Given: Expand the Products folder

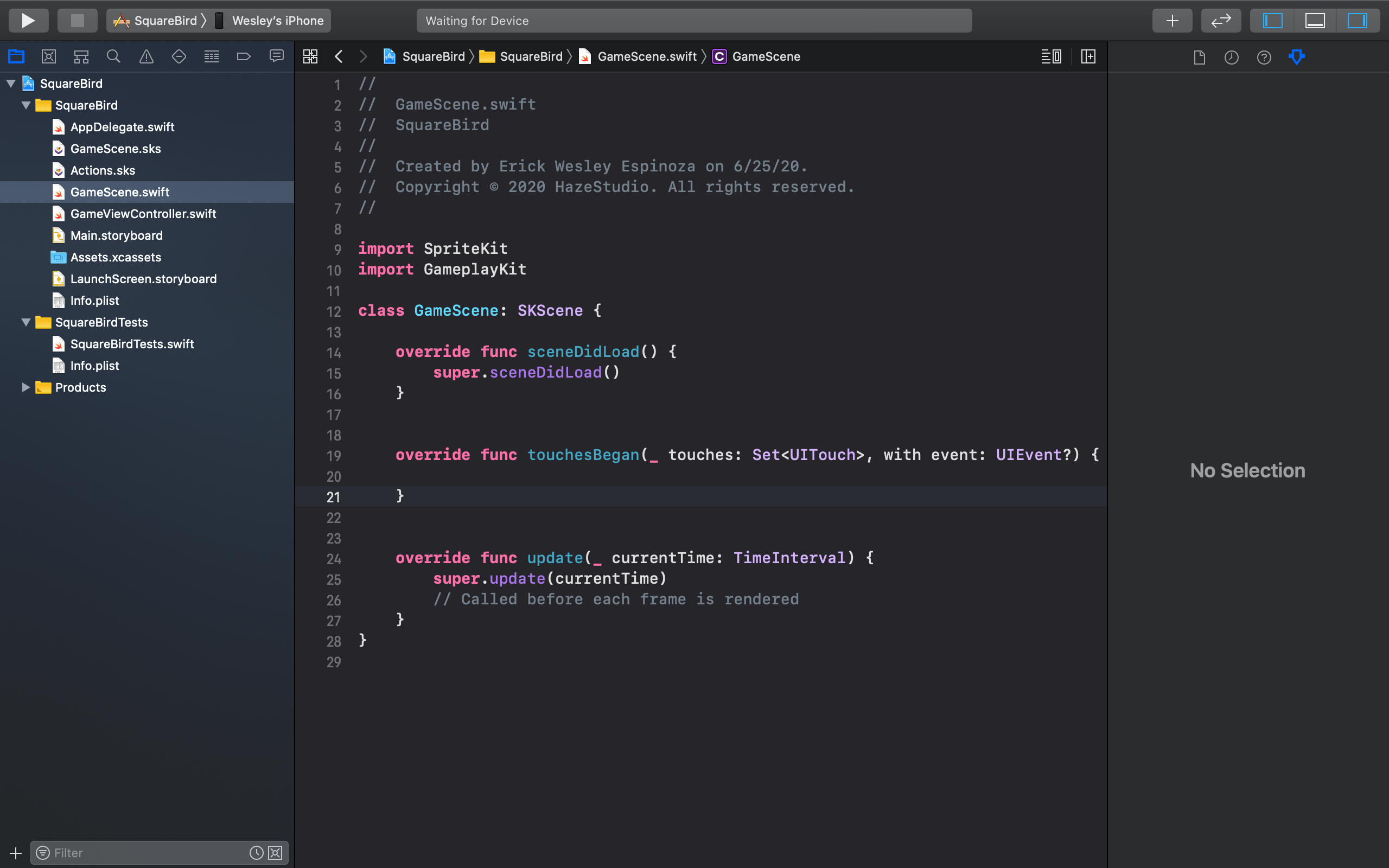Looking at the screenshot, I should 26,387.
